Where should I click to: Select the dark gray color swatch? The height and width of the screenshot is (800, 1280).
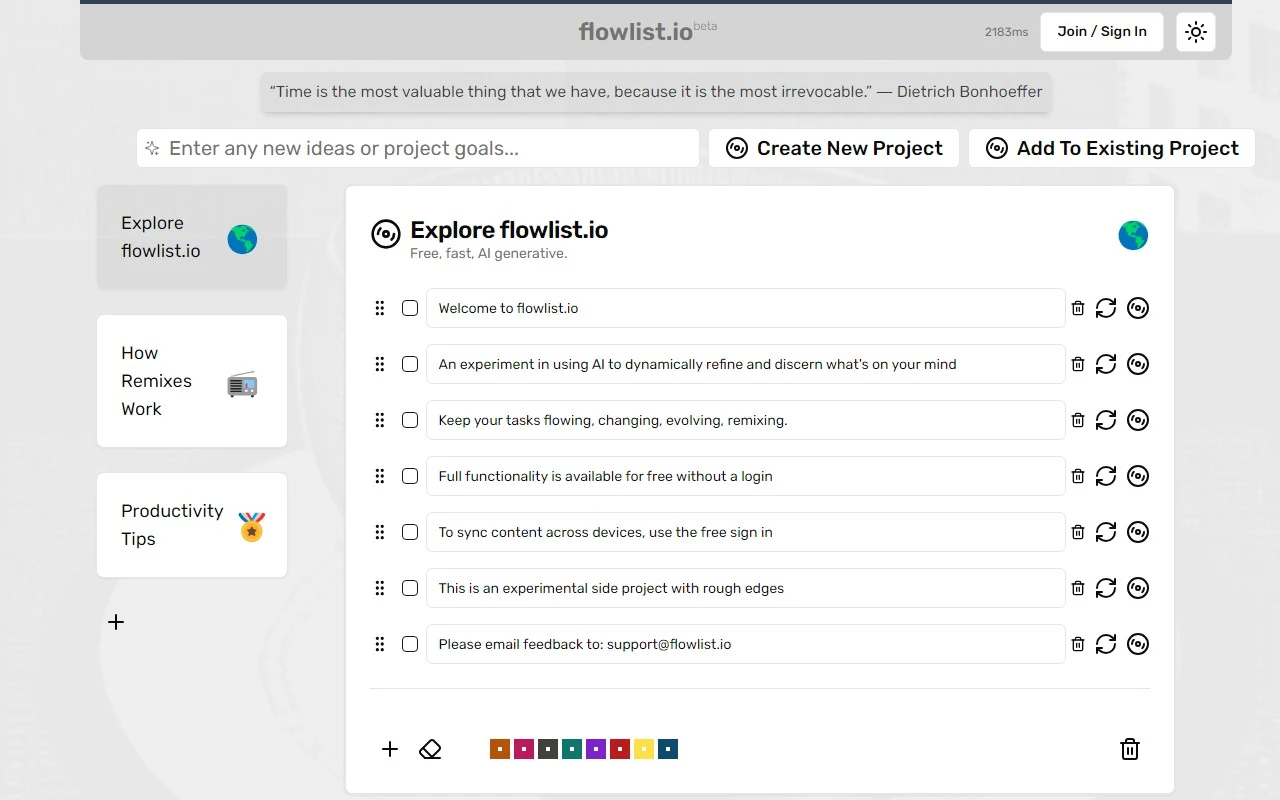tap(548, 749)
